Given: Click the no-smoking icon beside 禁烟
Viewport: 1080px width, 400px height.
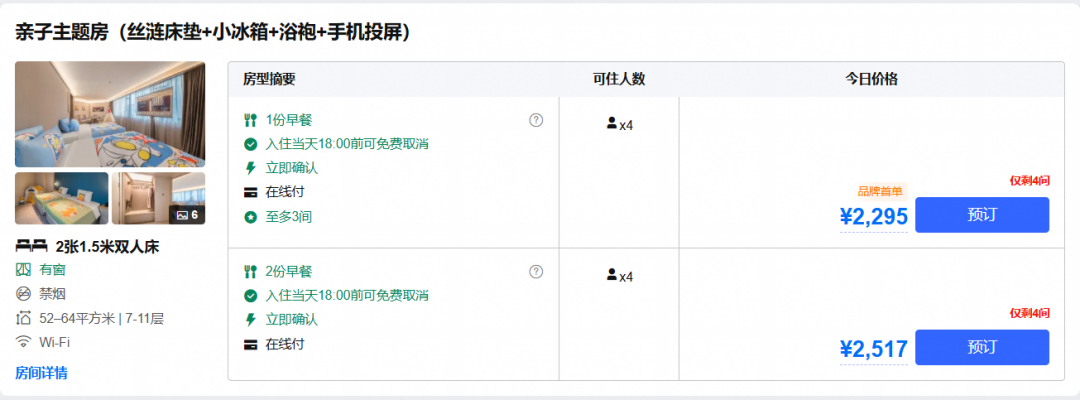Looking at the screenshot, I should tap(24, 294).
